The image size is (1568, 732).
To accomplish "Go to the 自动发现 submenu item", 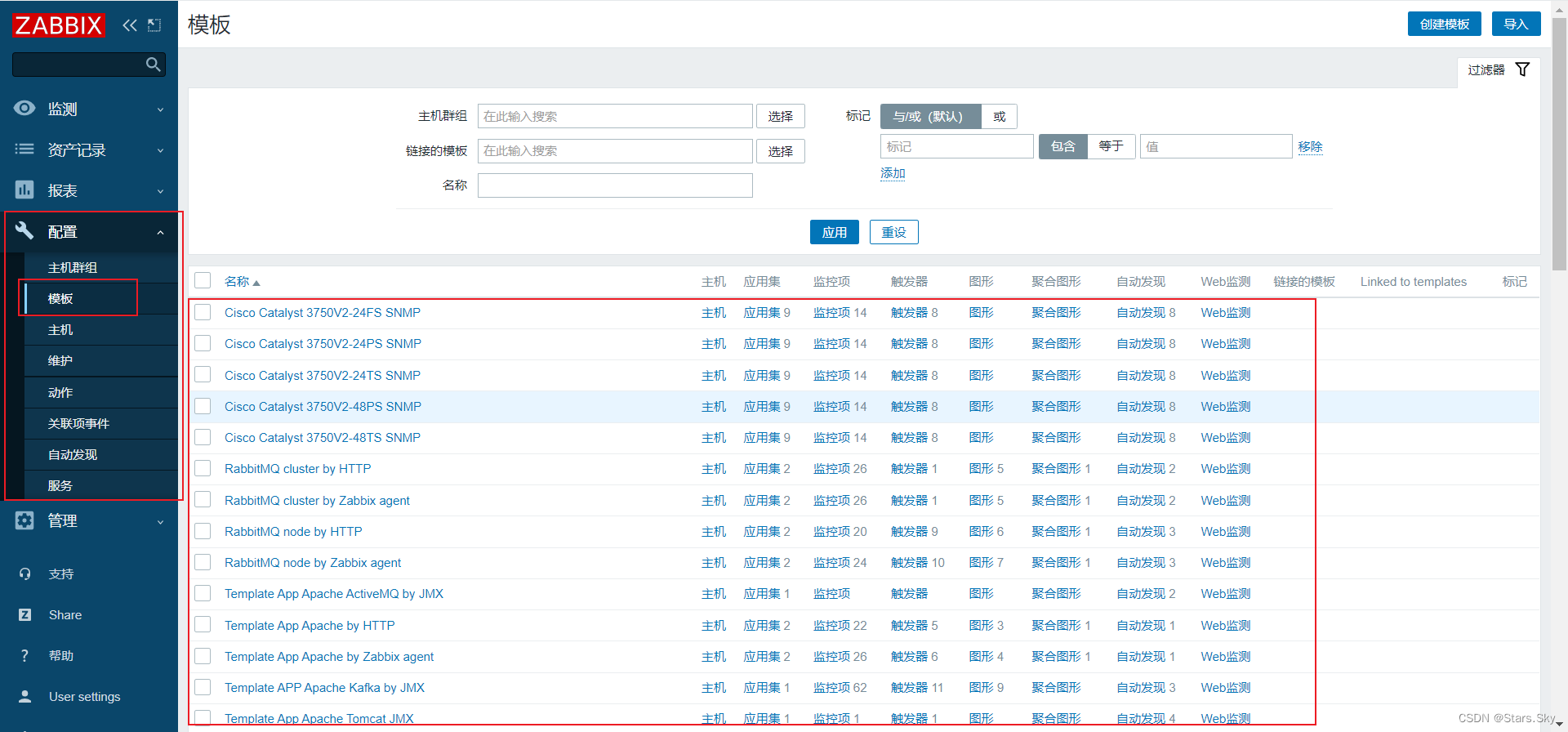I will click(73, 455).
